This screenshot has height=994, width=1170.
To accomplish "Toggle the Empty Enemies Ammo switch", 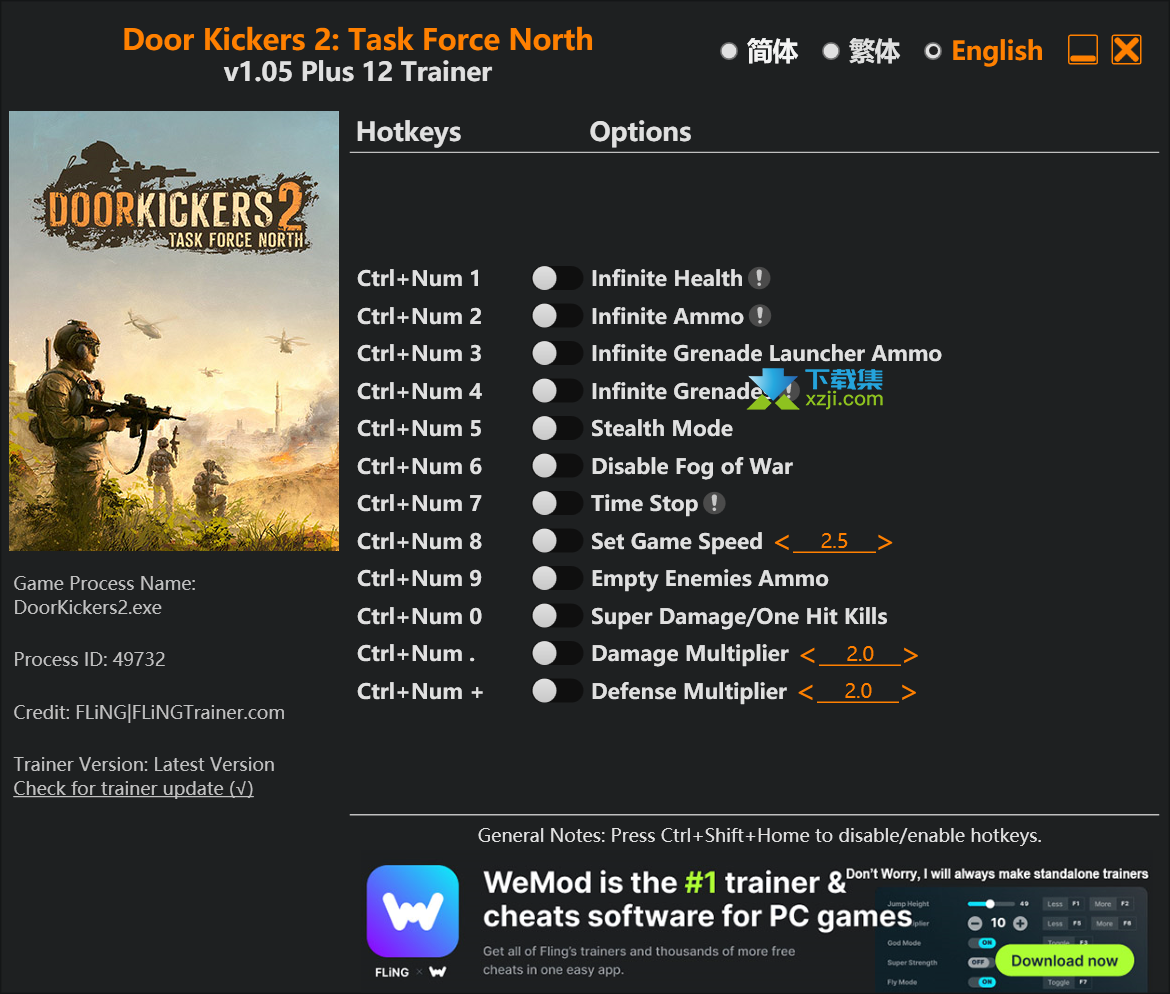I will pyautogui.click(x=557, y=578).
